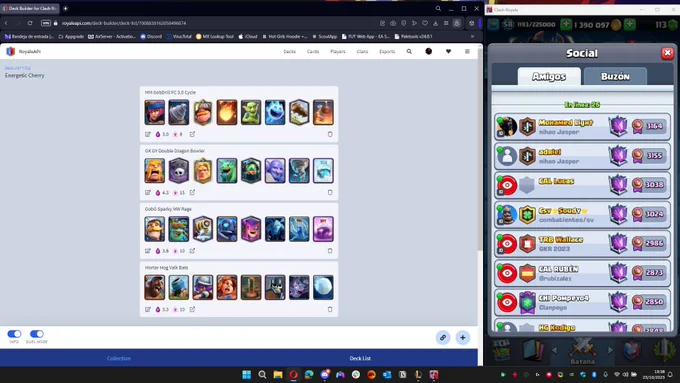680x383 pixels.
Task: Spectate CHI Pompeyo4 with the eye icon
Action: pyautogui.click(x=507, y=302)
